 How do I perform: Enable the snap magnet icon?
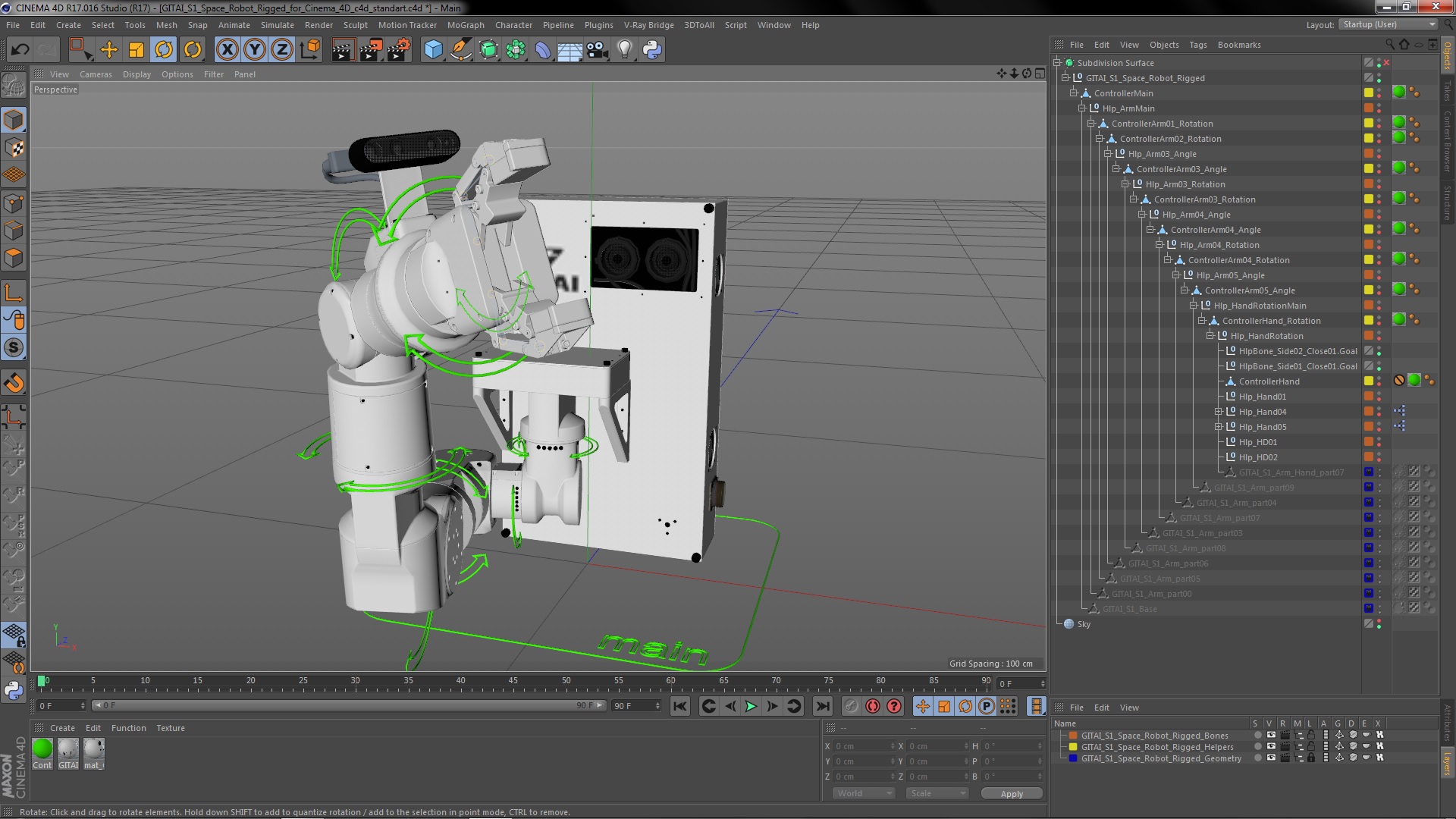point(14,383)
